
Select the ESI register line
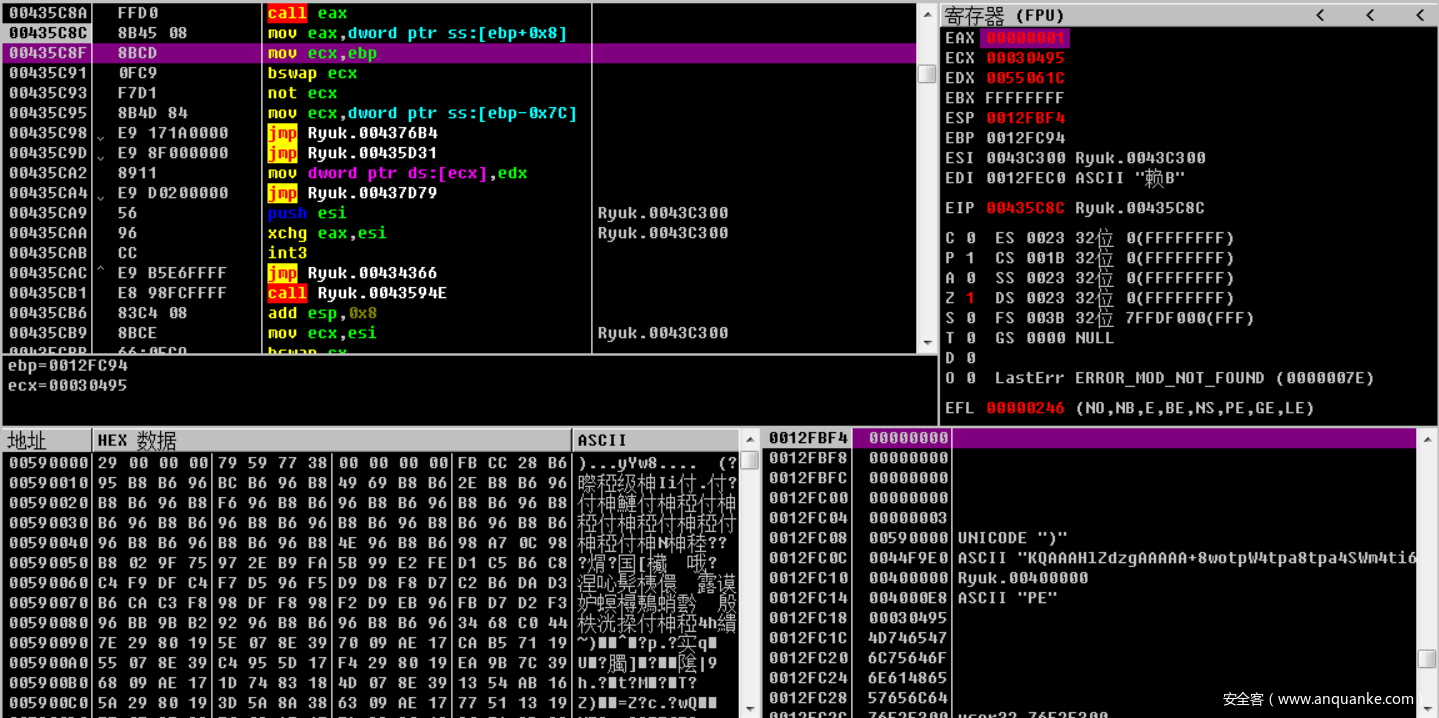[x=1075, y=158]
